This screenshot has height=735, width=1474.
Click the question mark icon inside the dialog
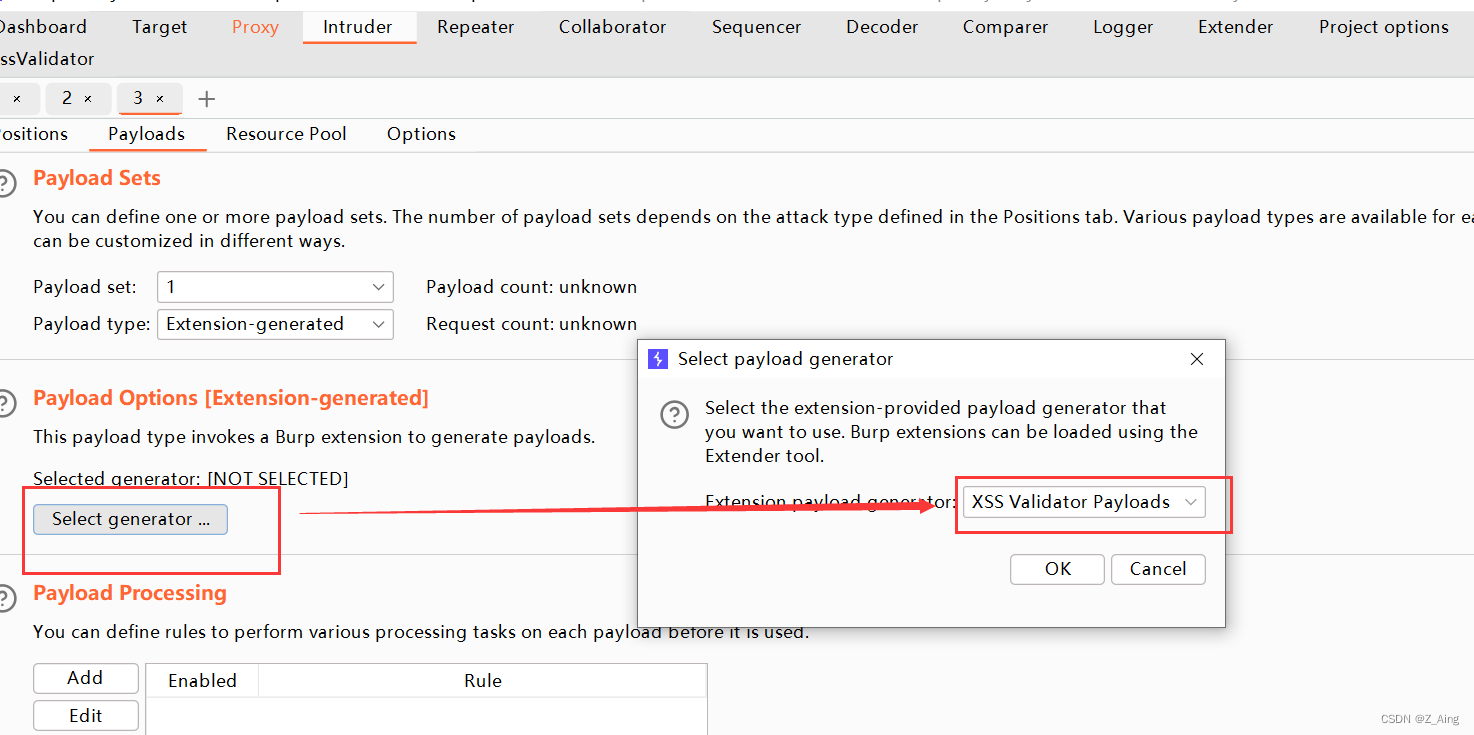pos(675,414)
